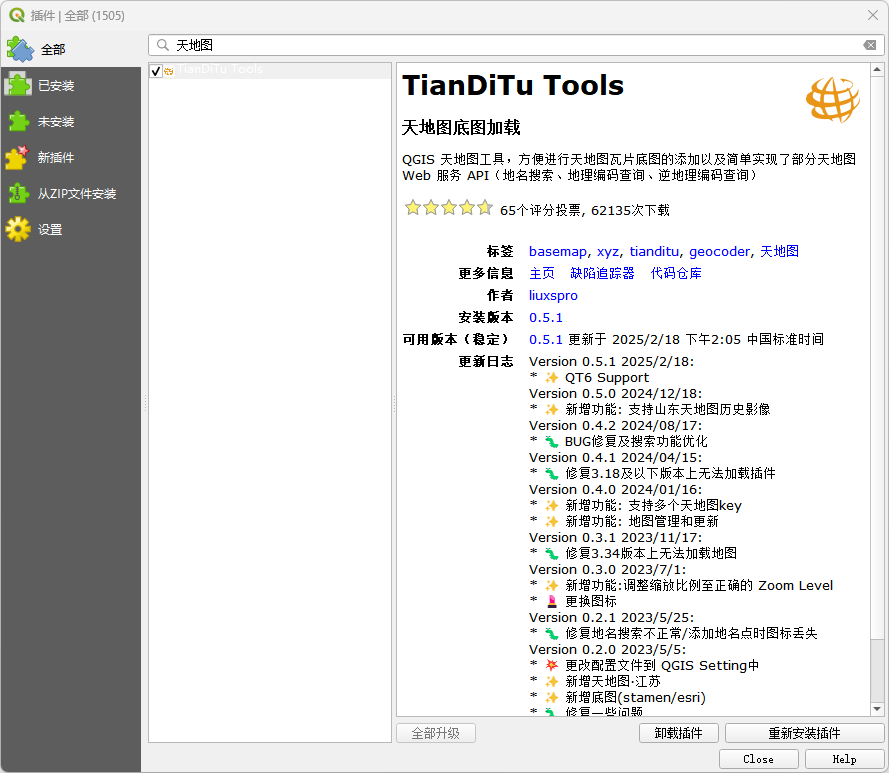Select TianDiTu Tools in the plugin list
The height and width of the screenshot is (773, 889).
[x=270, y=70]
